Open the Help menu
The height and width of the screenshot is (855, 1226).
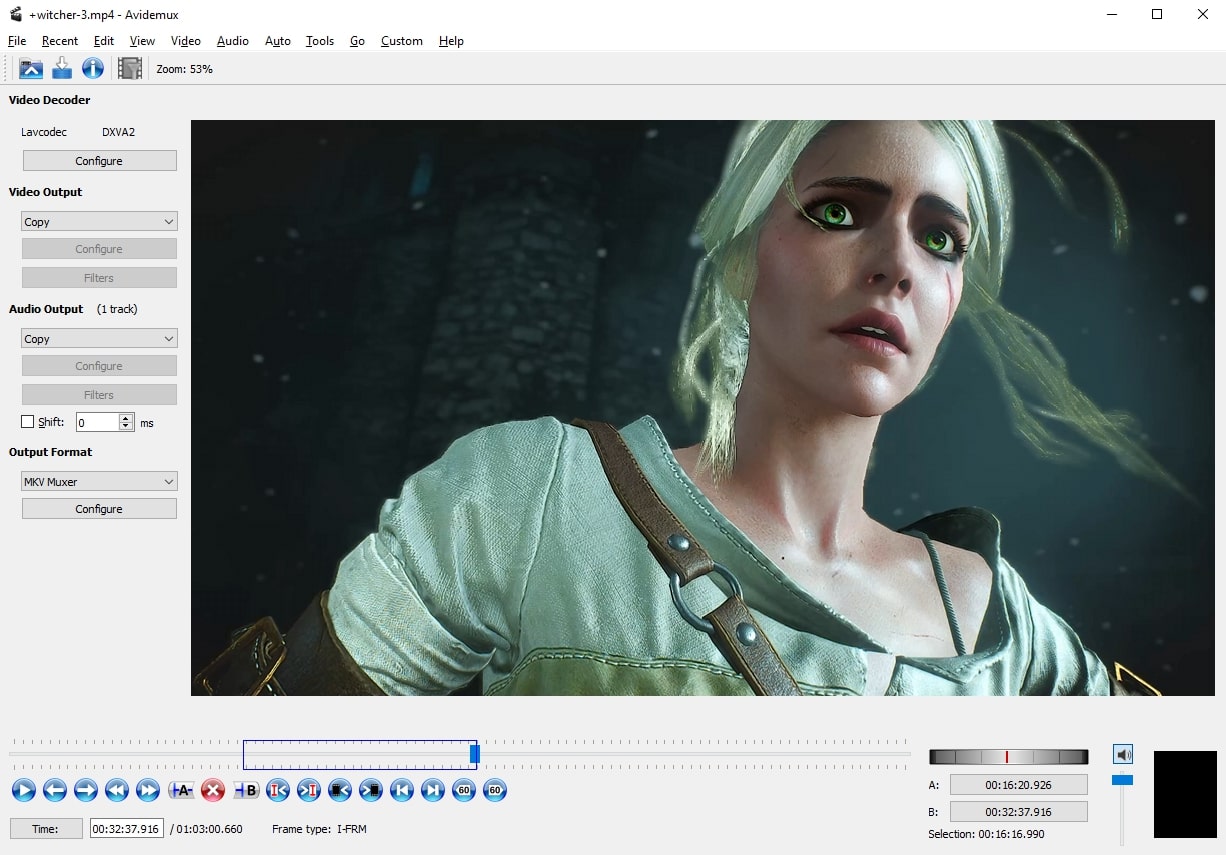[451, 41]
